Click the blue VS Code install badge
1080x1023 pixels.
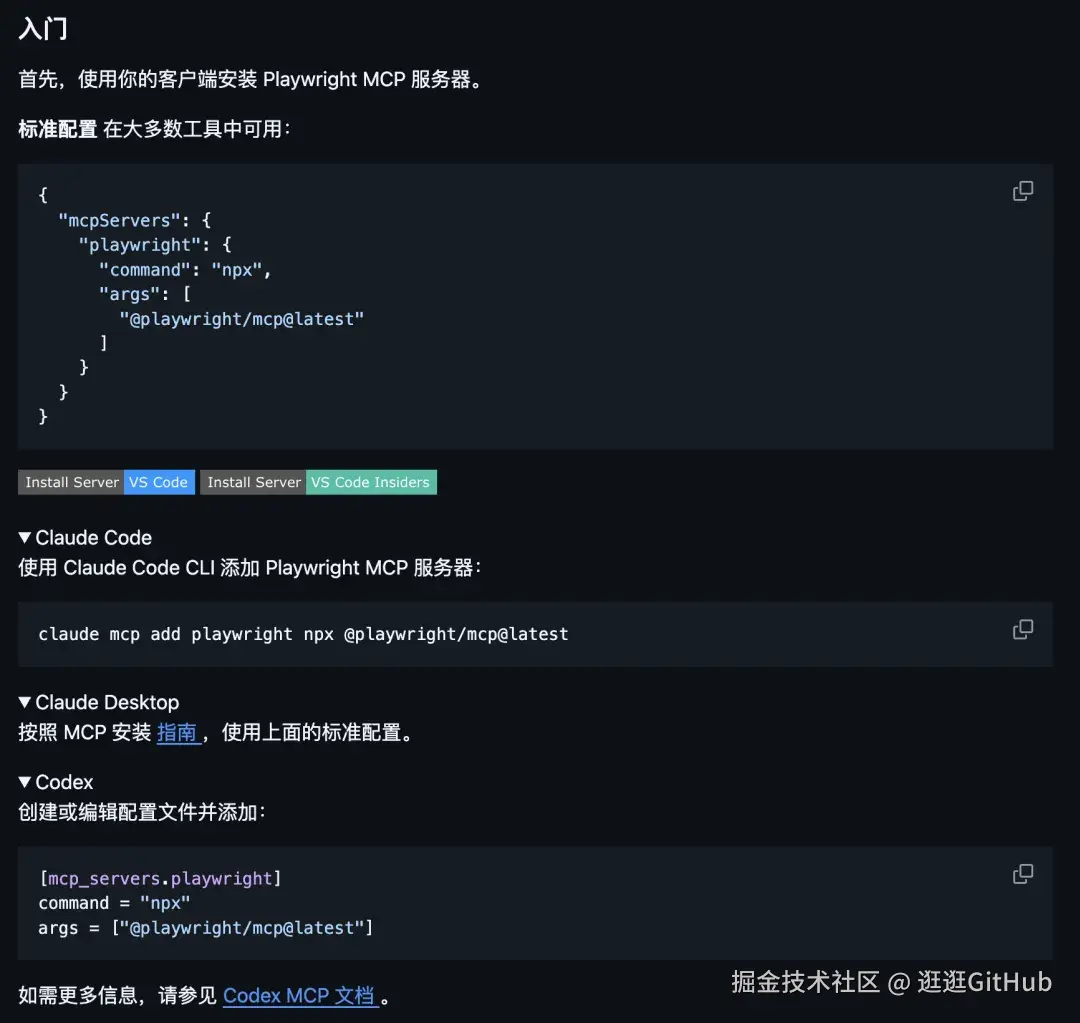point(159,482)
